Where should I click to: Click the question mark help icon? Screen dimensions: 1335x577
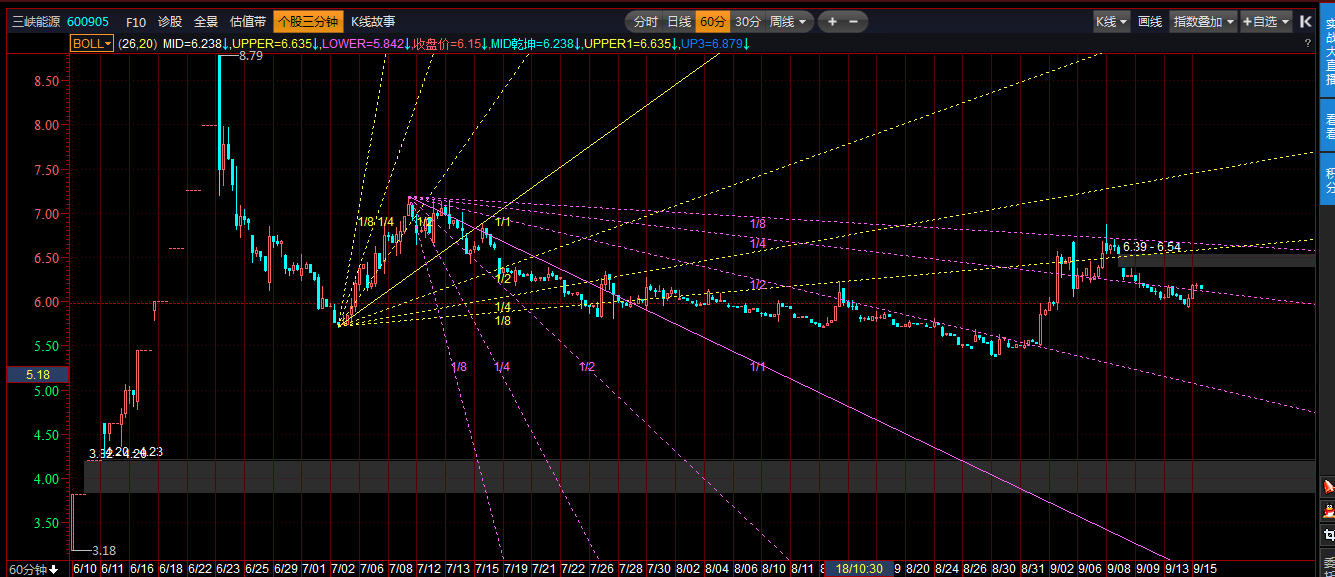point(1307,44)
